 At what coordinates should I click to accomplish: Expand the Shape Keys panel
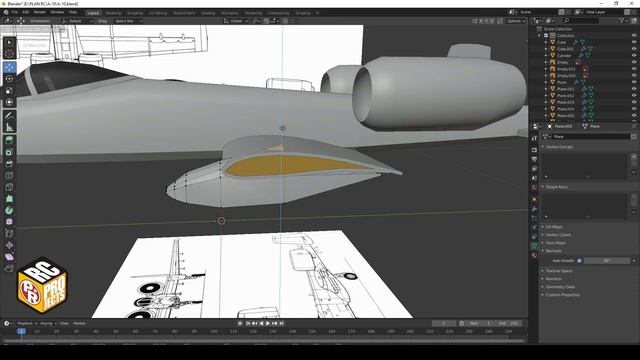pos(557,187)
